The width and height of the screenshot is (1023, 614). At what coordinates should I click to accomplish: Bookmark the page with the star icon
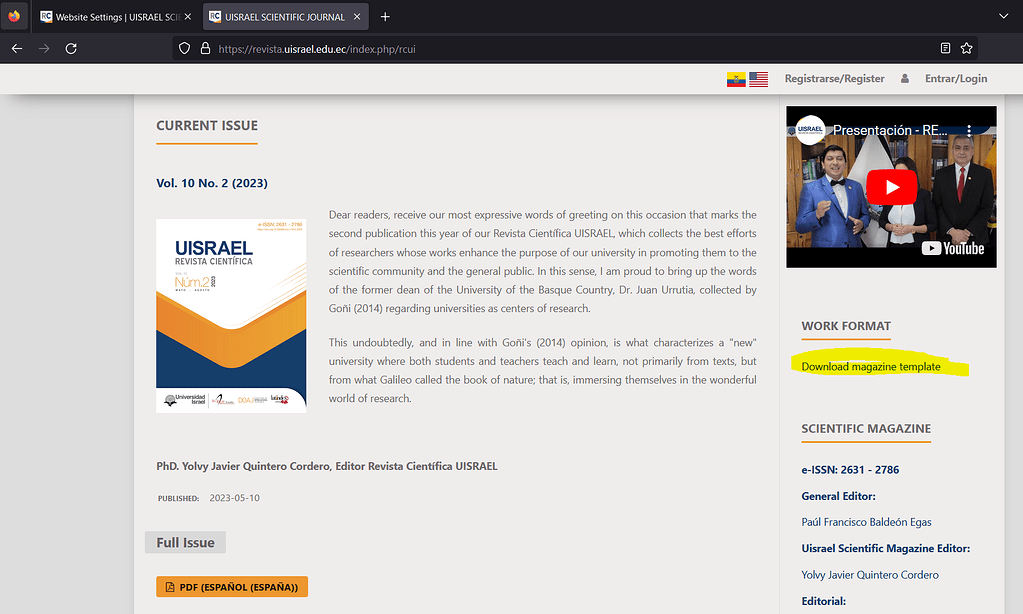(966, 48)
